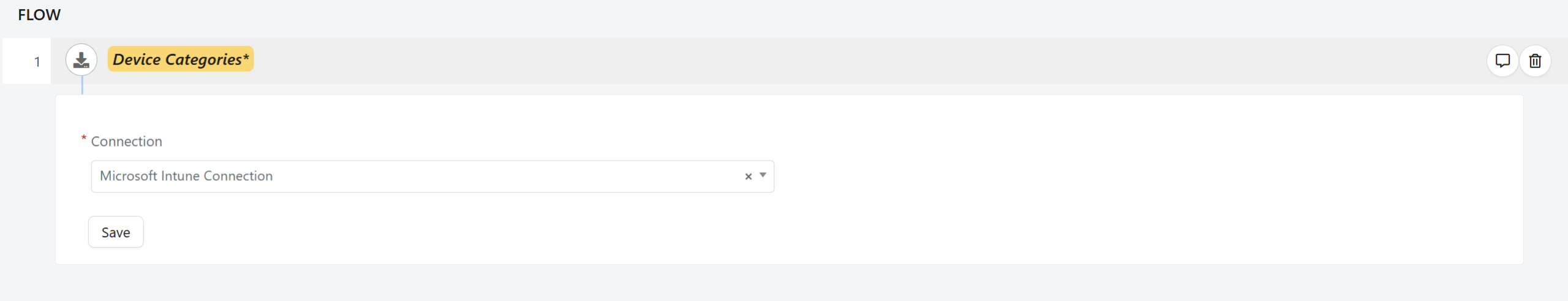Image resolution: width=1568 pixels, height=301 pixels.
Task: Click the import step download icon
Action: [x=81, y=60]
